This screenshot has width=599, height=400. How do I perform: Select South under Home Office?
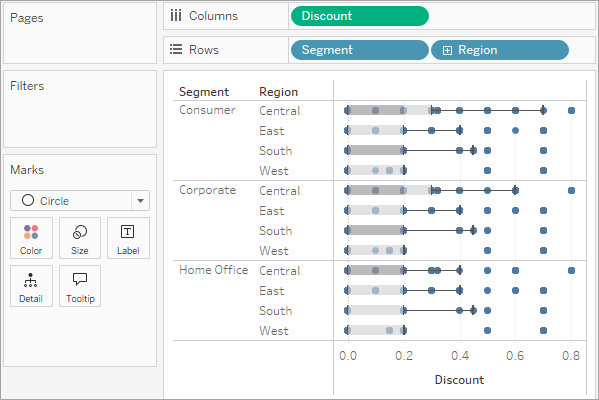(275, 311)
